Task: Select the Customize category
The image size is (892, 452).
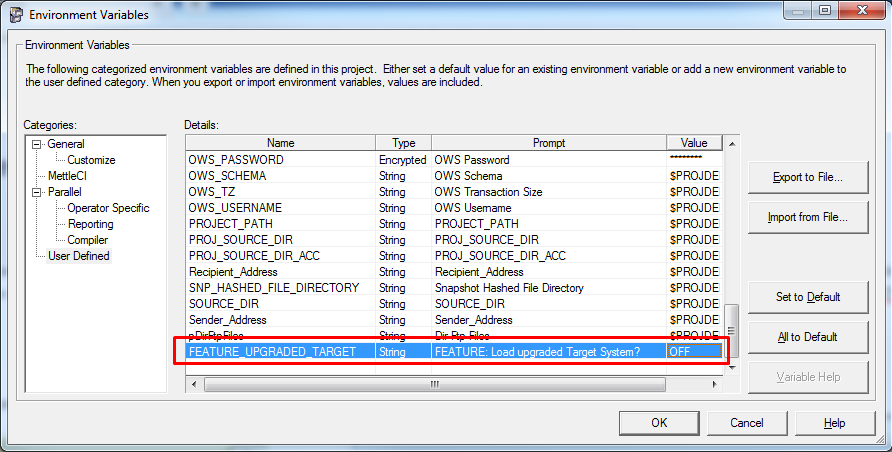Action: 91,160
